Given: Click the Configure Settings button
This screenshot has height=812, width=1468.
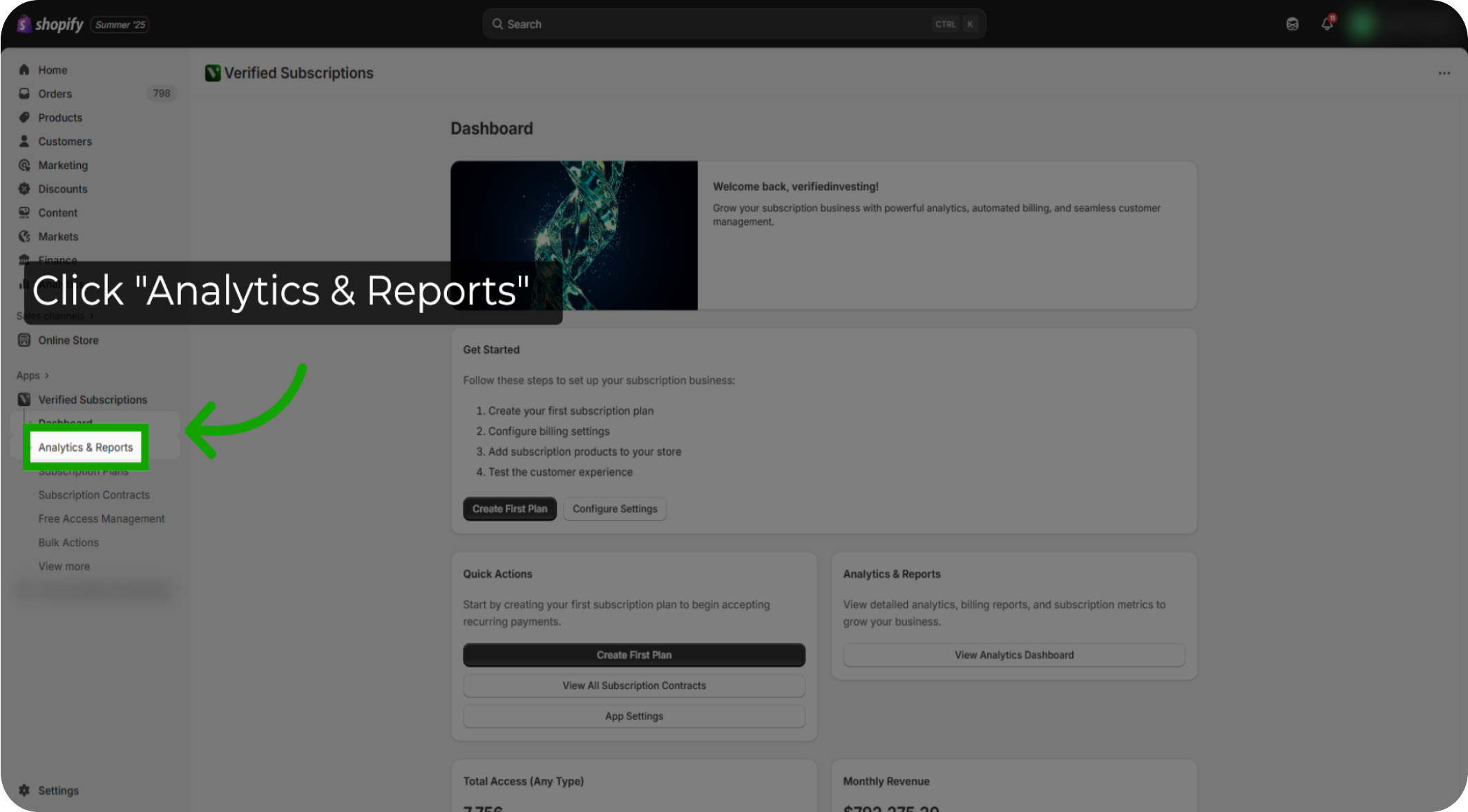Looking at the screenshot, I should 615,509.
